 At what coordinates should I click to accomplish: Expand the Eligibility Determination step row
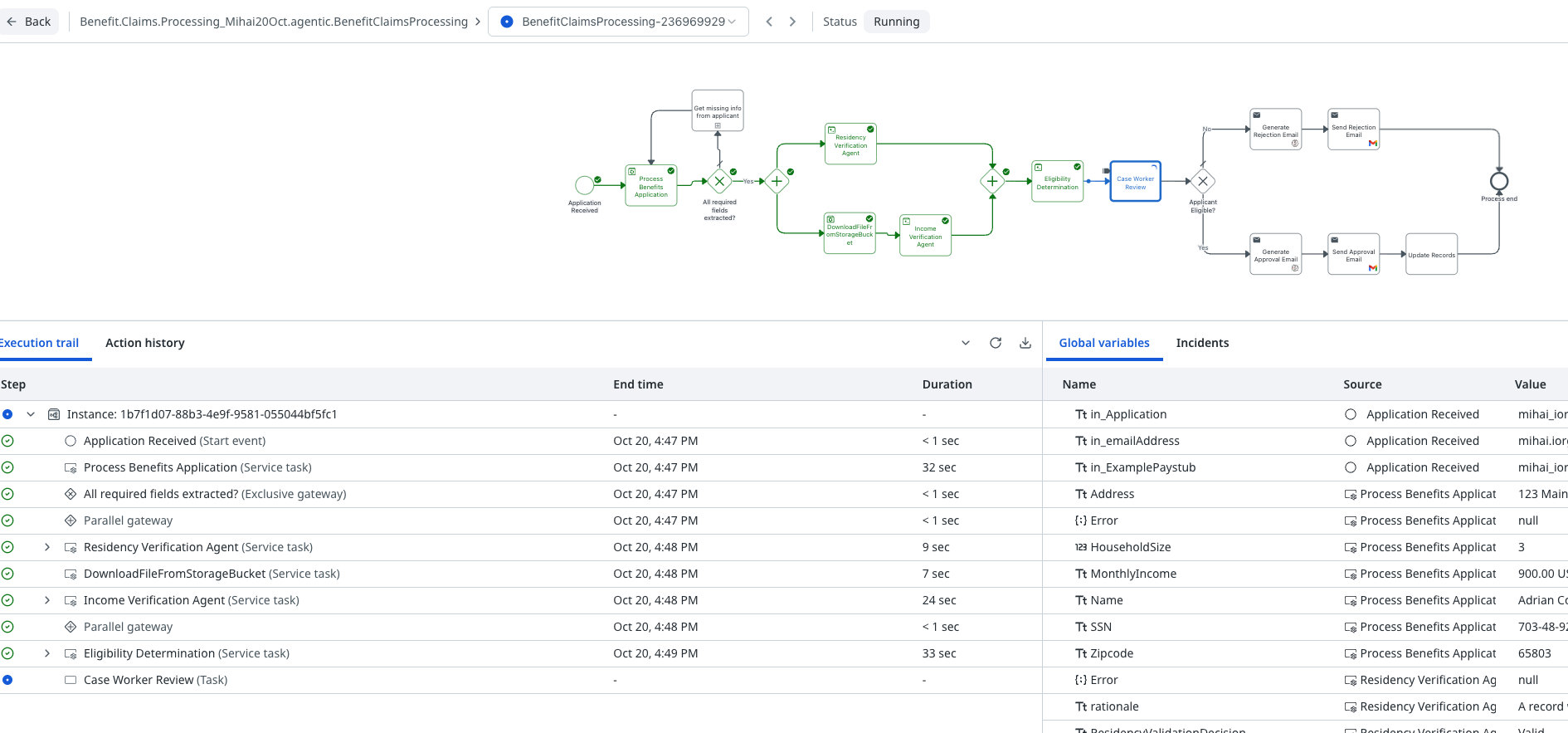pos(47,653)
